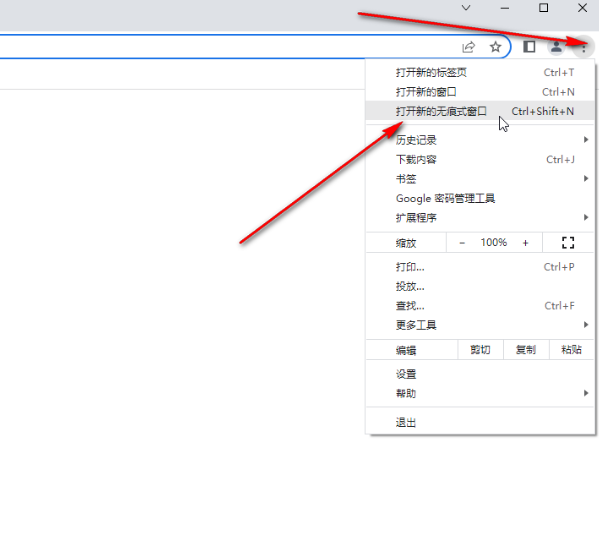Expand the 帮助 submenu

(x=480, y=393)
